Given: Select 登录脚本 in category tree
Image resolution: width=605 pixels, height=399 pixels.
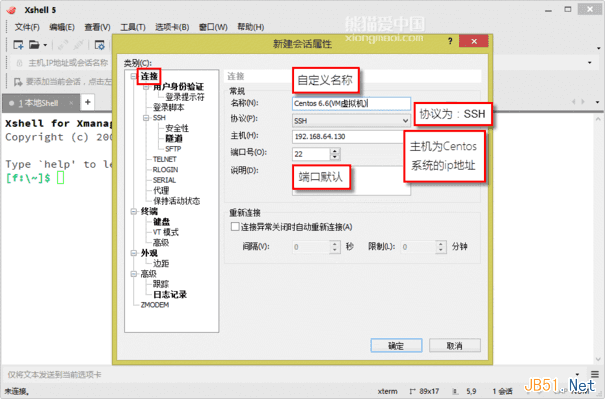Looking at the screenshot, I should pos(169,107).
